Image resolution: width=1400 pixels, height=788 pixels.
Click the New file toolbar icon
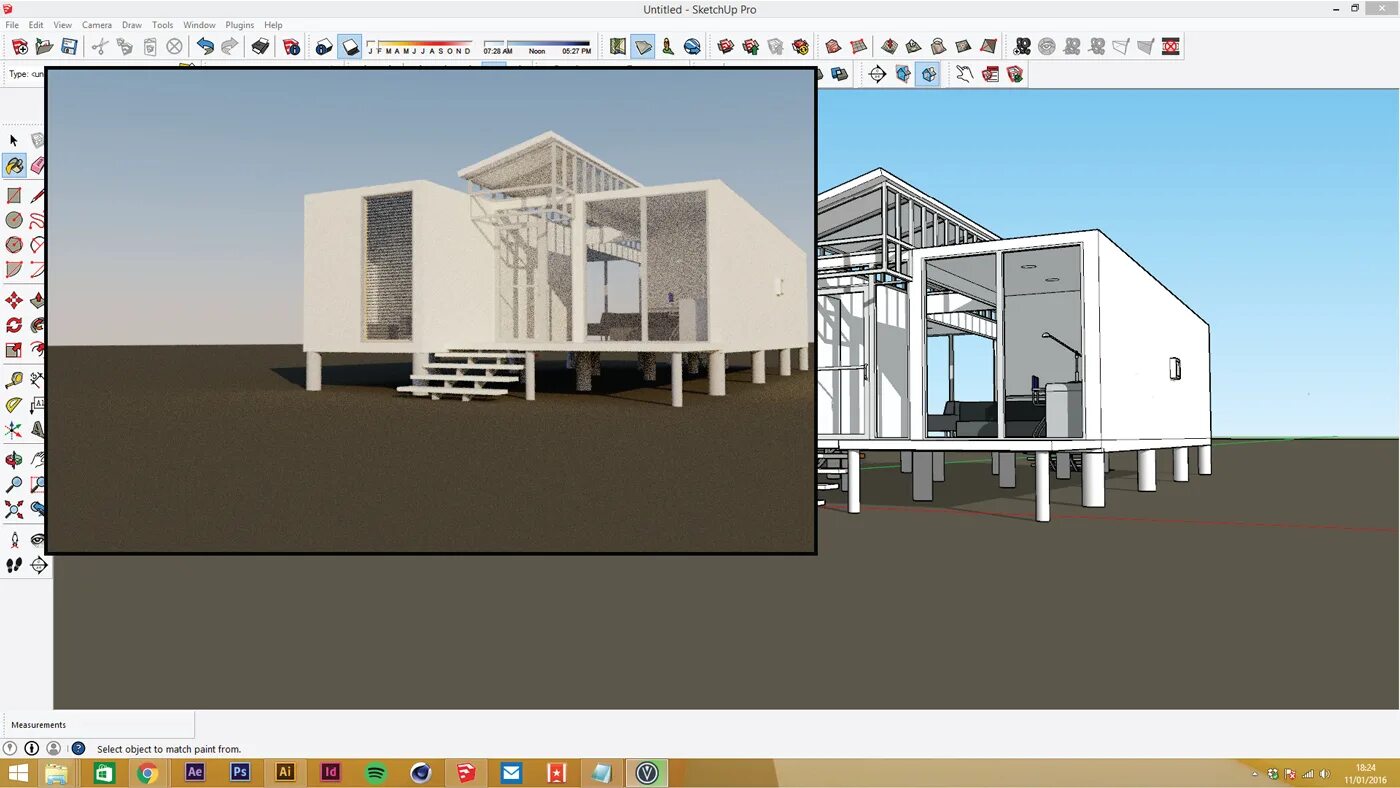20,46
